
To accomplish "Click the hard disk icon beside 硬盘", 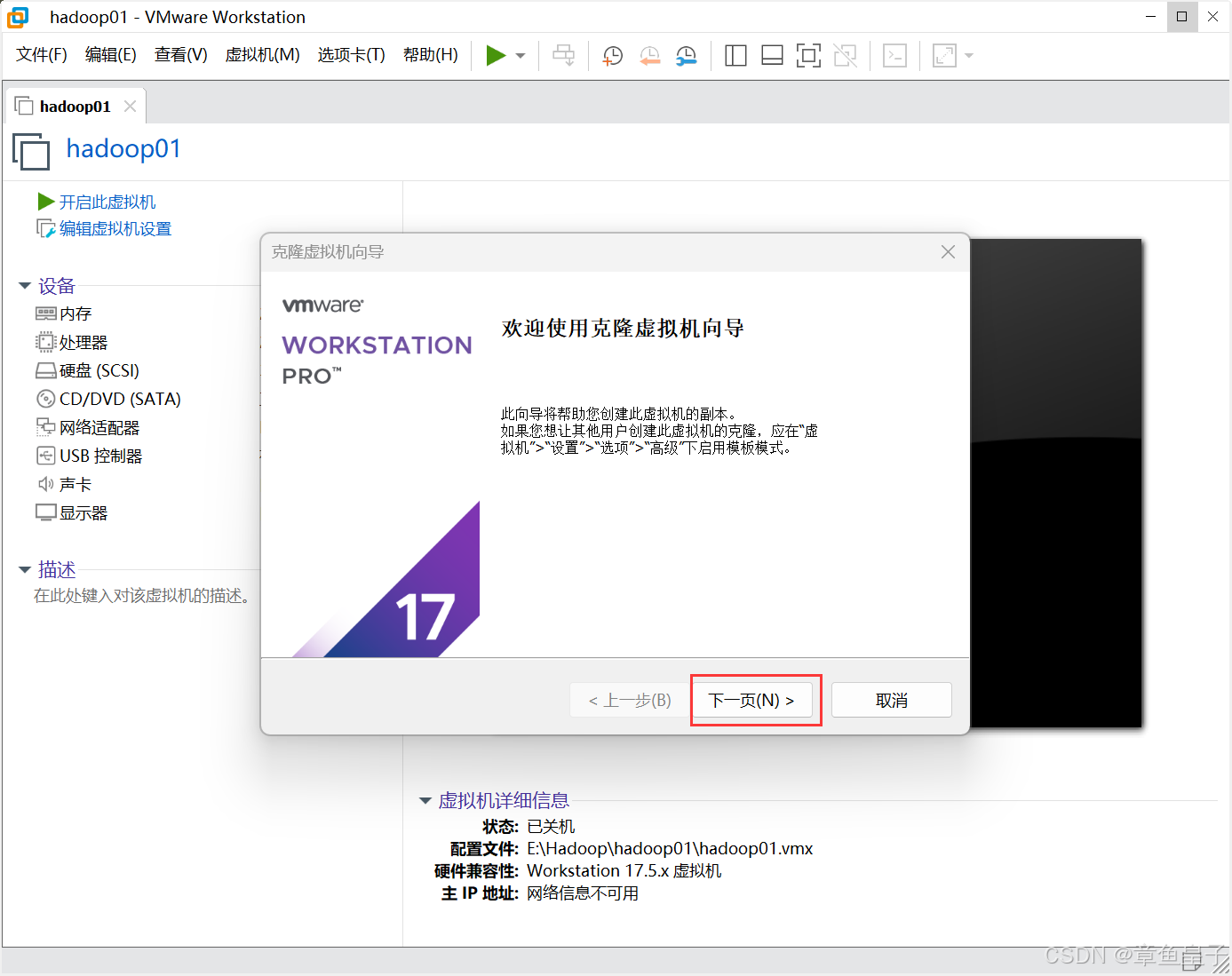I will [x=46, y=370].
